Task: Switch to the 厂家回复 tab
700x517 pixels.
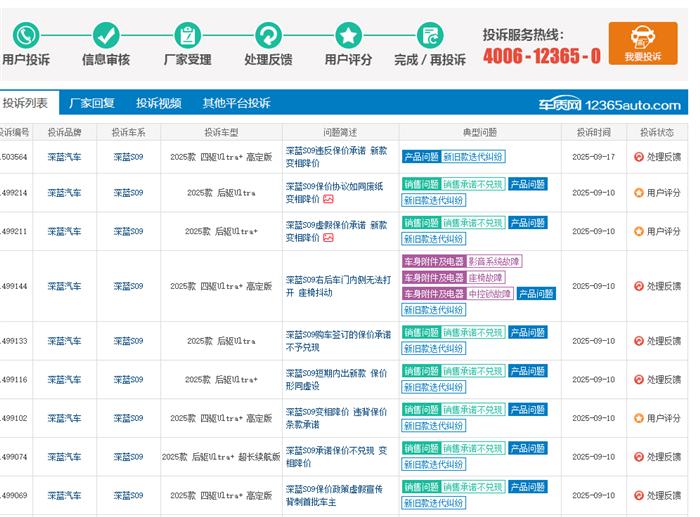Action: point(92,103)
